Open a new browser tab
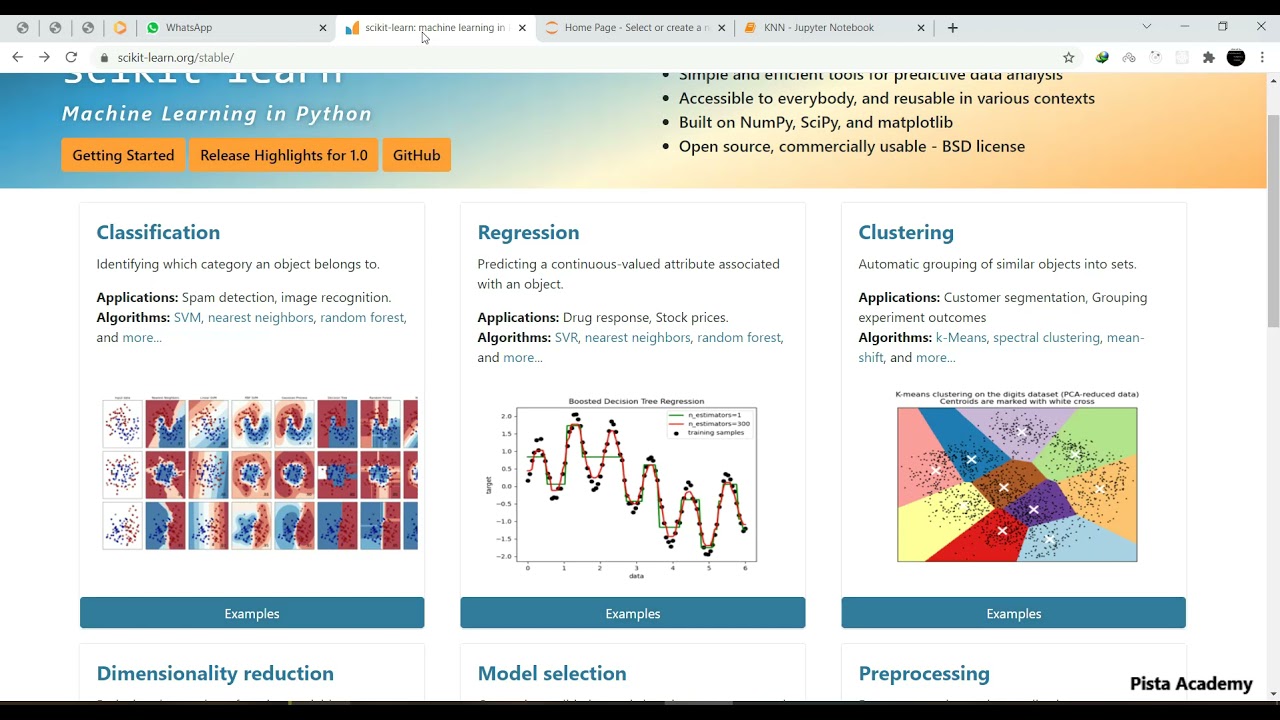1280x720 pixels. 953,28
